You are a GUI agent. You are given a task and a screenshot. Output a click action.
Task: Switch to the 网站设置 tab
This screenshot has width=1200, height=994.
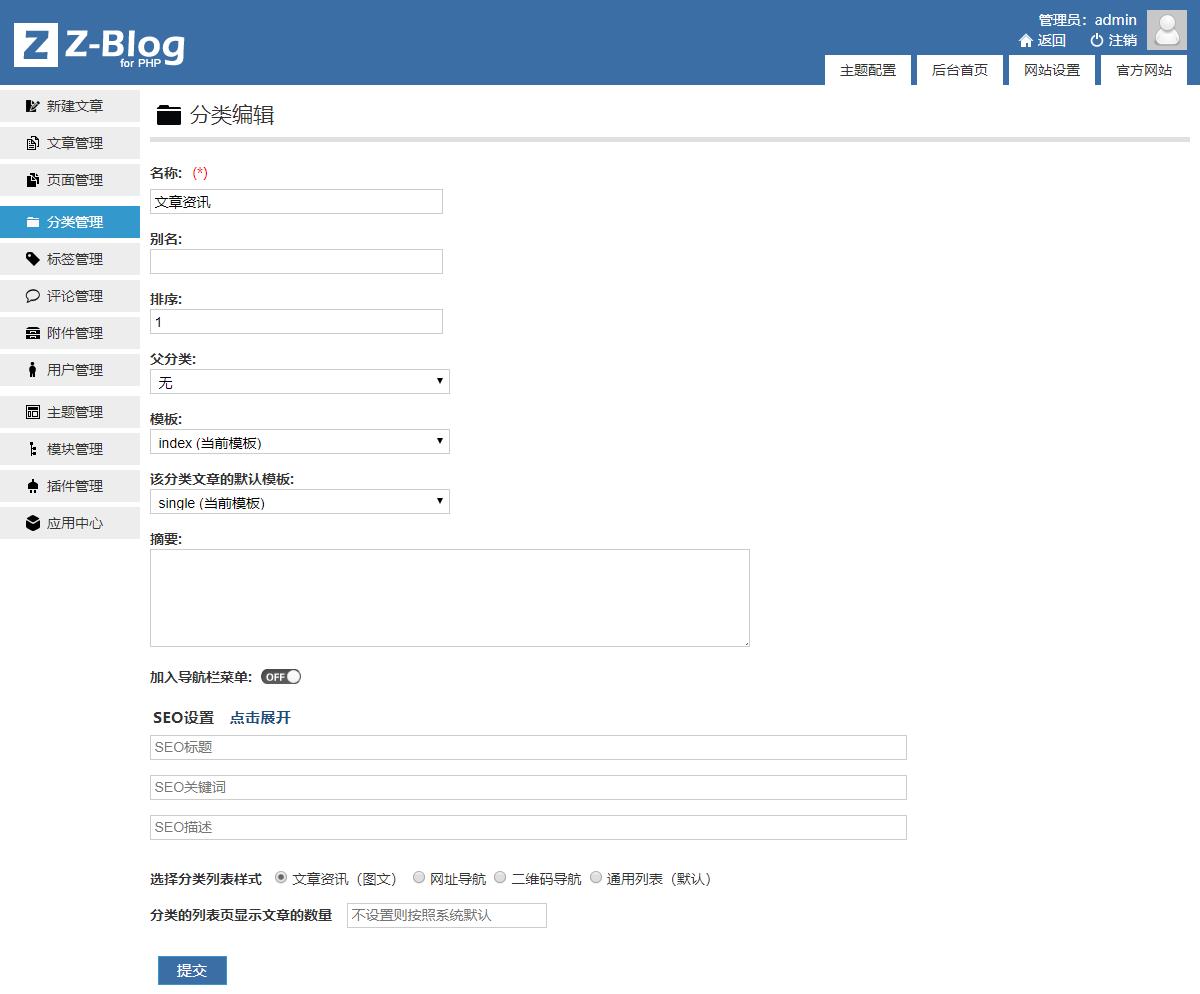[1051, 70]
